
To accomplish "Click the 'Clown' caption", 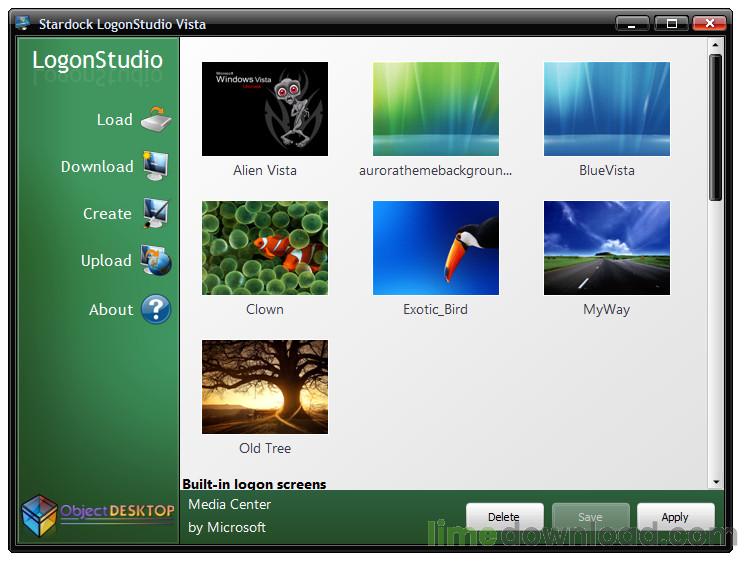I will 265,309.
